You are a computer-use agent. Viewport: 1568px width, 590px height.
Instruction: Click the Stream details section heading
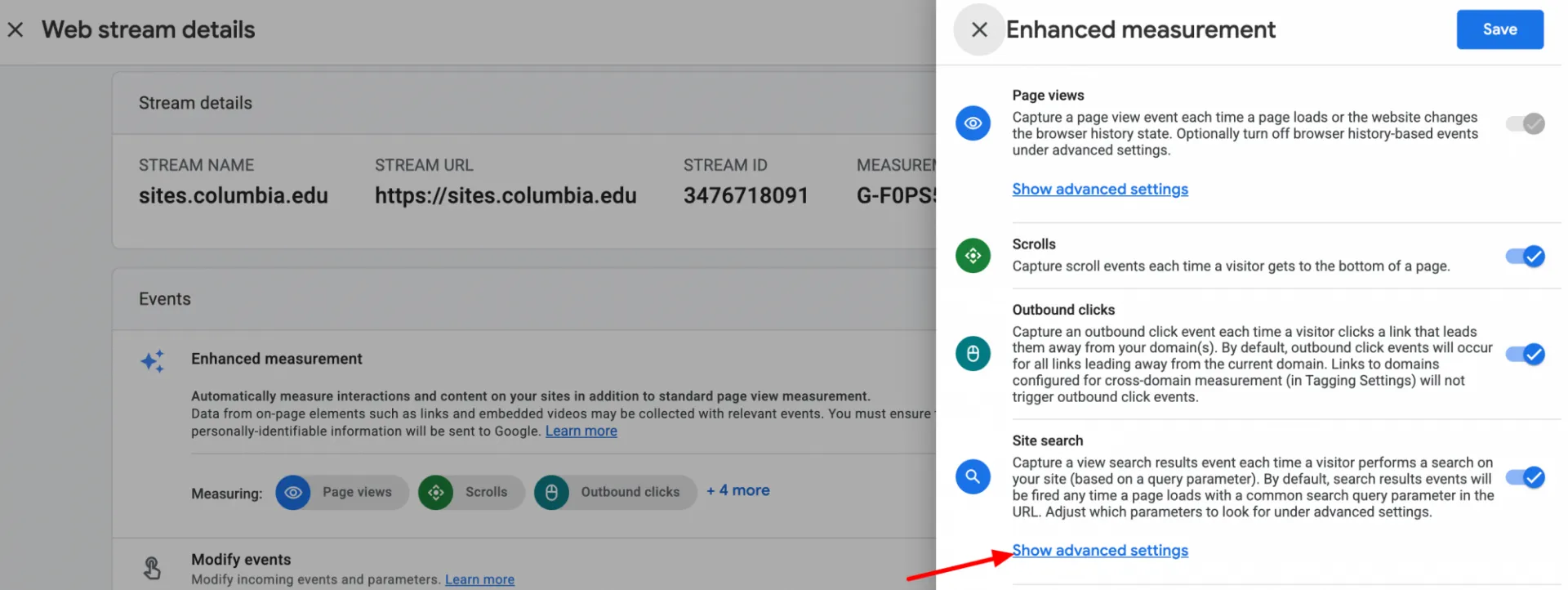point(195,103)
